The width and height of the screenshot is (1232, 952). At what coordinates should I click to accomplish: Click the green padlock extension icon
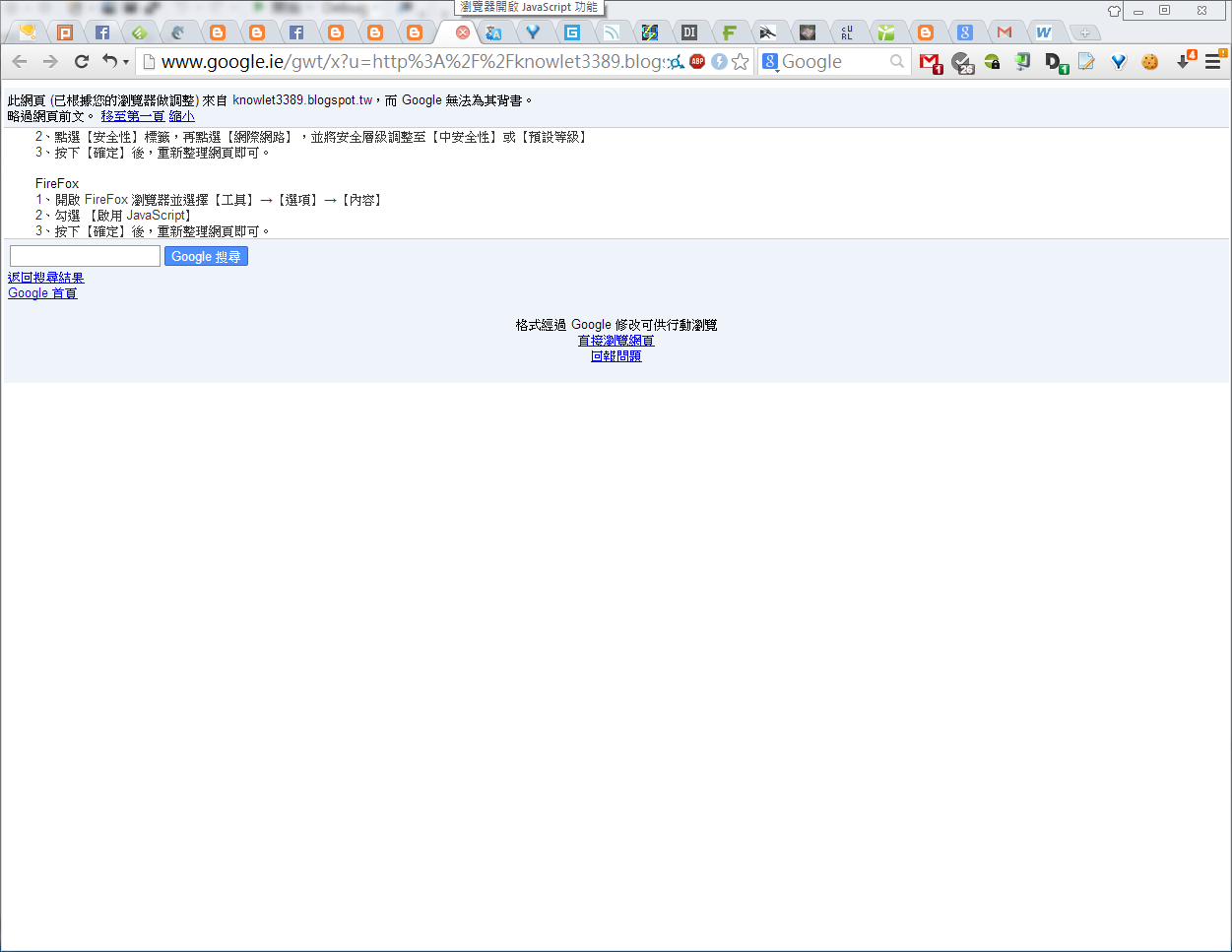coord(993,62)
